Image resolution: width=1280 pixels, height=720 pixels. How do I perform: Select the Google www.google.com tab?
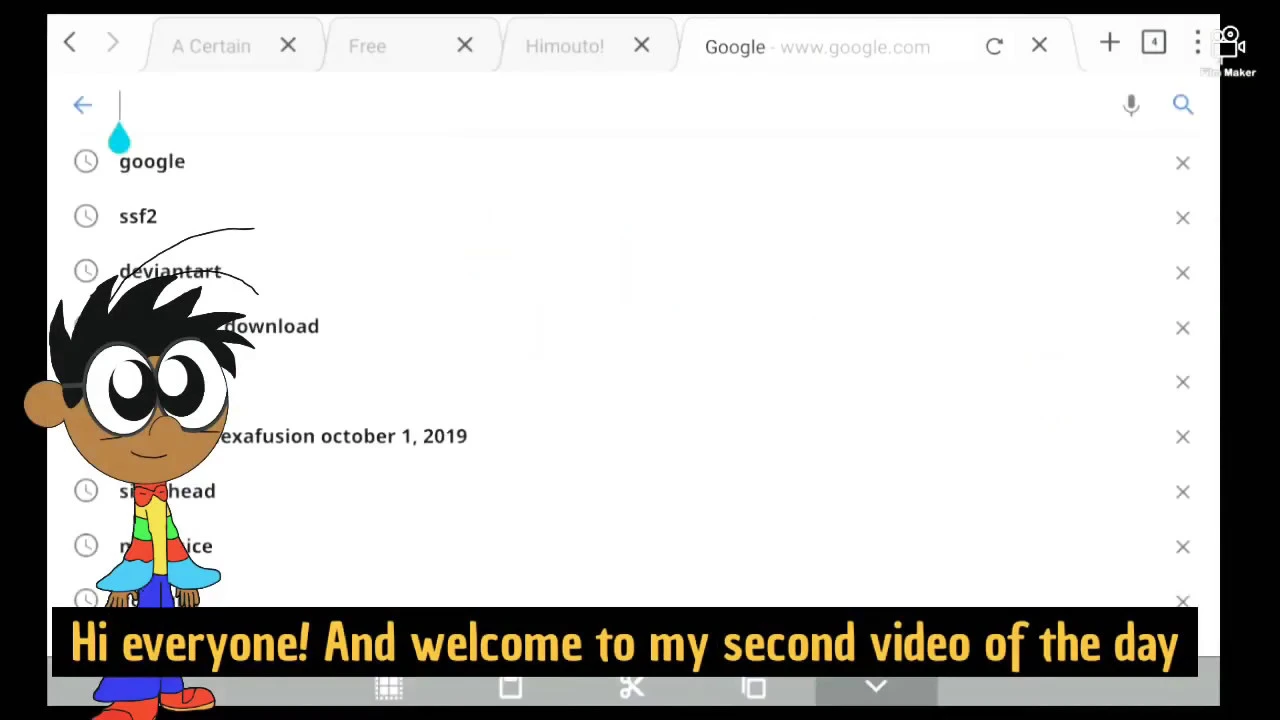(x=817, y=47)
